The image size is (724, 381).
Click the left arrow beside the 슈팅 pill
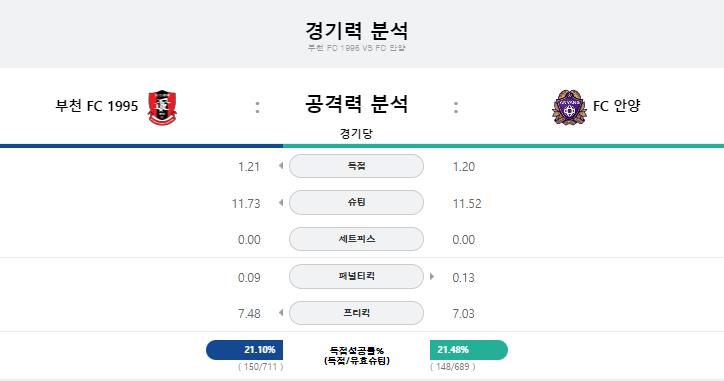tap(281, 202)
